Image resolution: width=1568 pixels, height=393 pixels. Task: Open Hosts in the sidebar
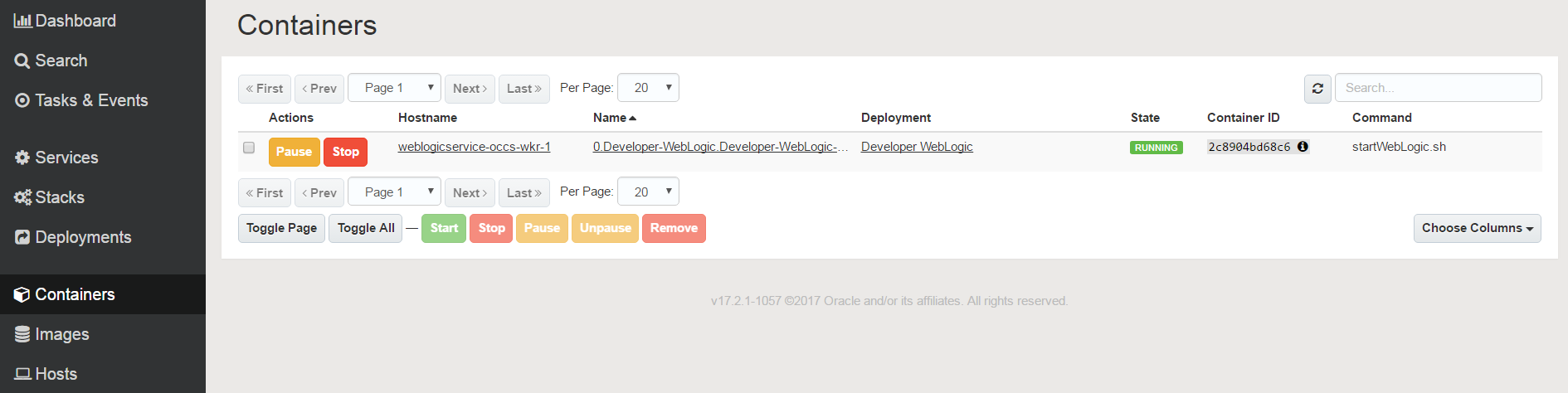[x=46, y=374]
